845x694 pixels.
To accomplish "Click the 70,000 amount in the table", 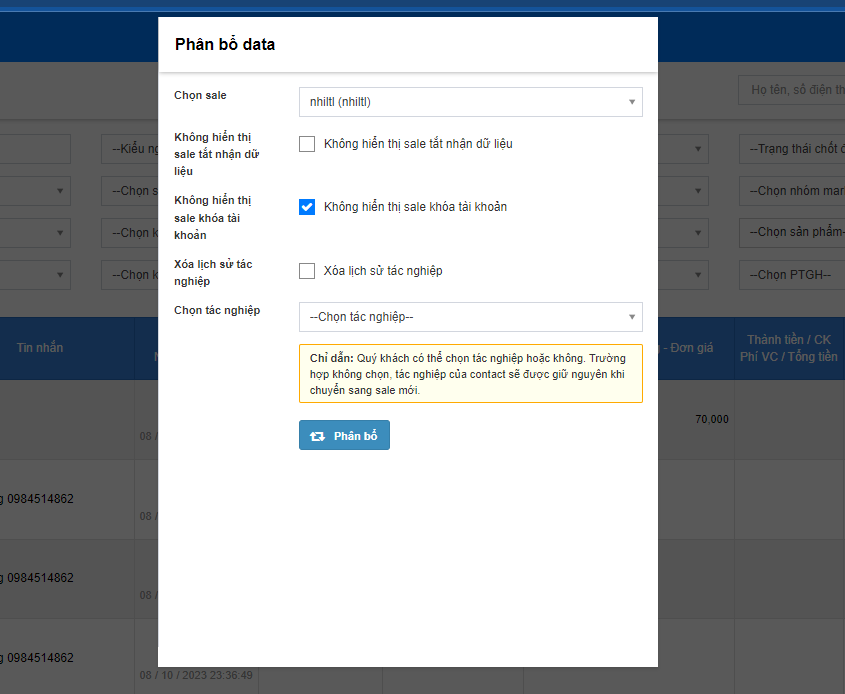I will [711, 419].
